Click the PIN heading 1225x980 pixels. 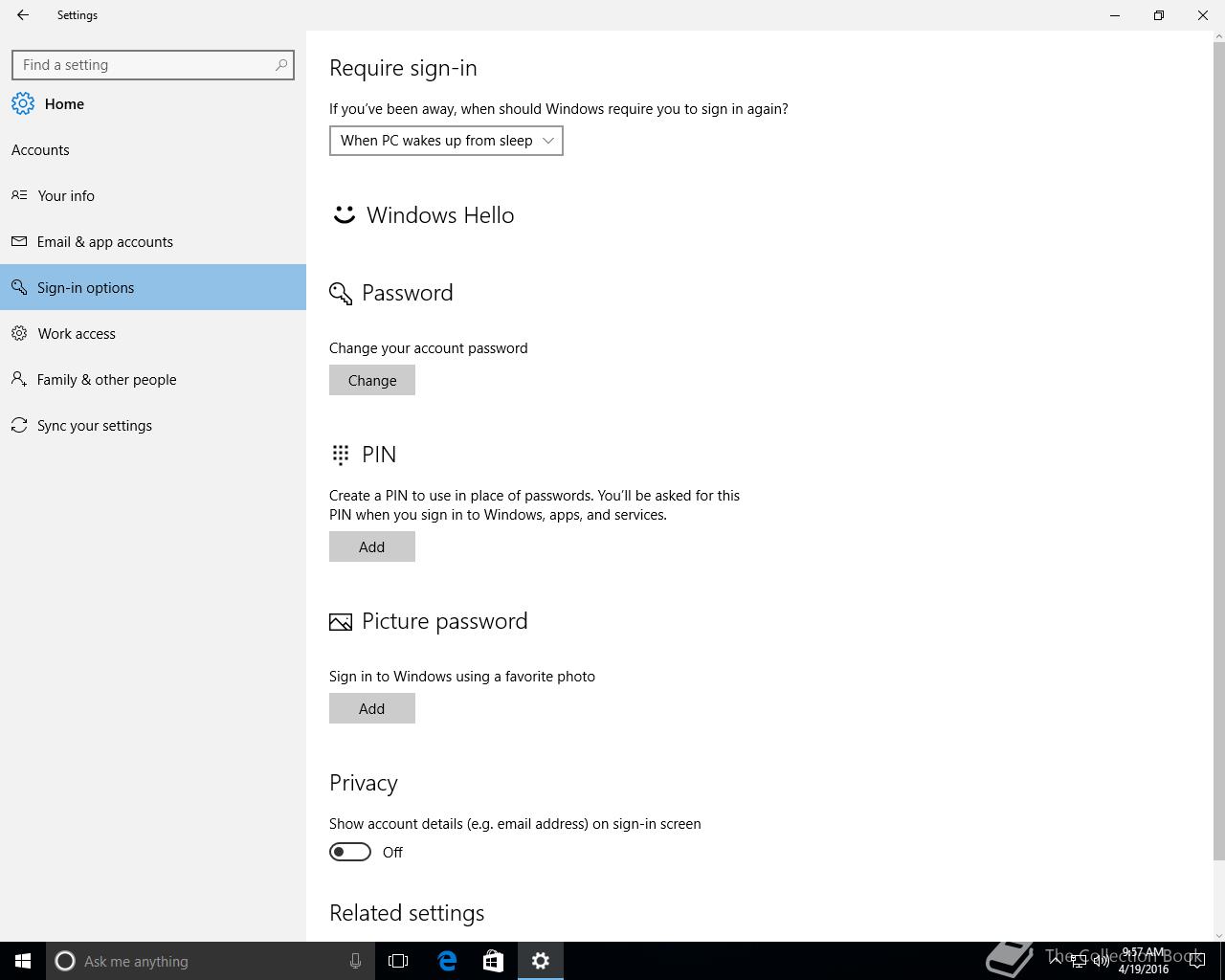click(379, 455)
